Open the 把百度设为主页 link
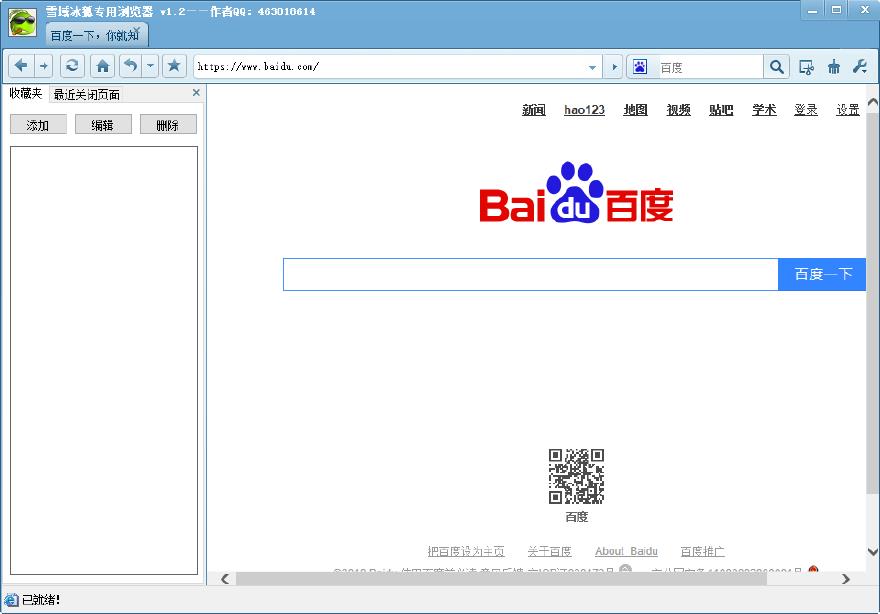This screenshot has width=880, height=614. (466, 551)
